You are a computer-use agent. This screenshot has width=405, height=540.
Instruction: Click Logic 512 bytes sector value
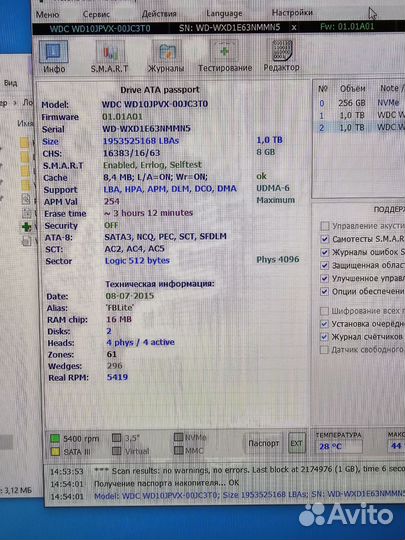pyautogui.click(x=137, y=261)
